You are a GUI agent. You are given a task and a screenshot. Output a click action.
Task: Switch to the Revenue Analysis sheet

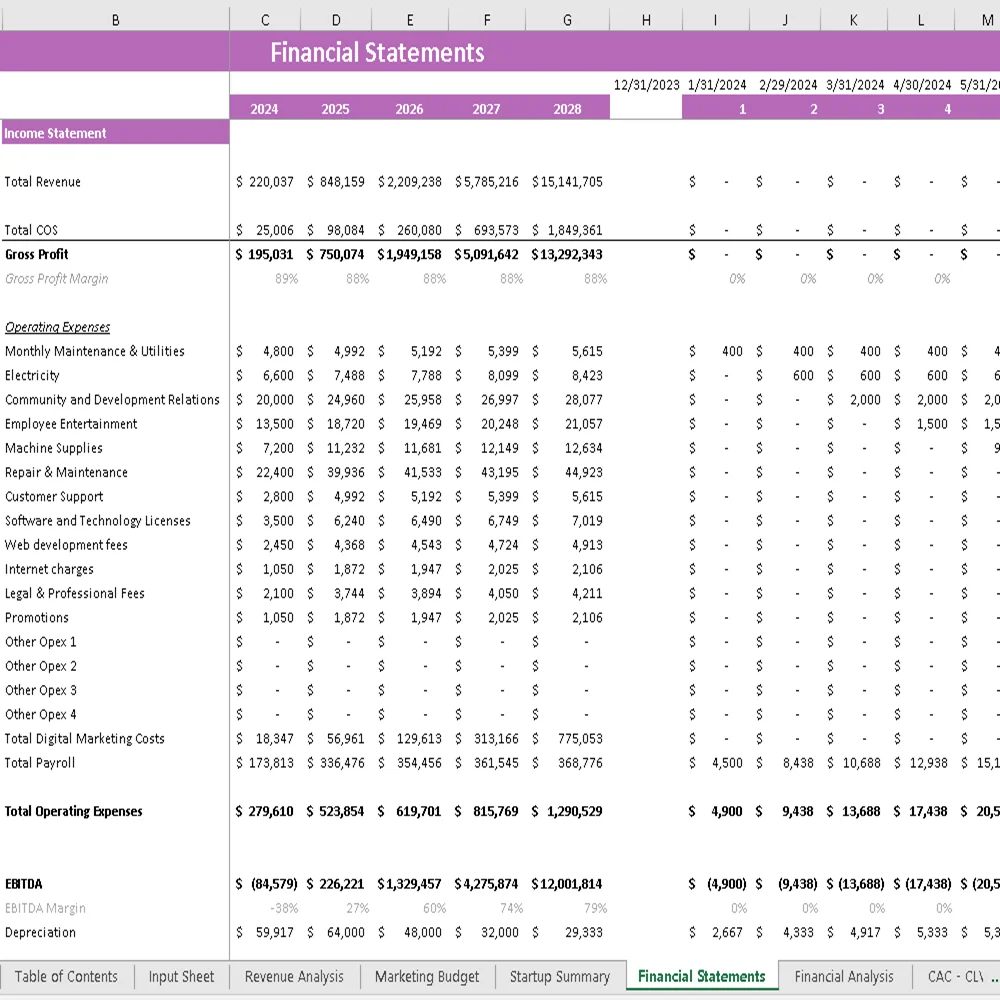(293, 976)
